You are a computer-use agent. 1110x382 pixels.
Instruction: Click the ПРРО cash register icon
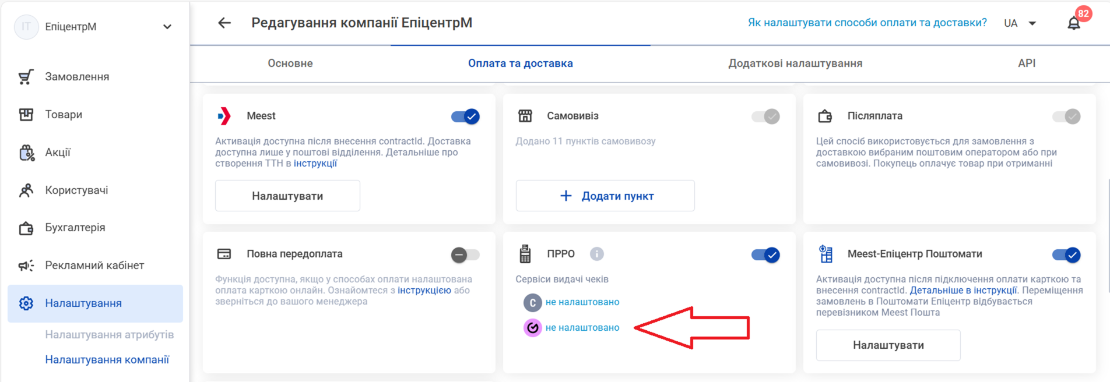pos(525,253)
